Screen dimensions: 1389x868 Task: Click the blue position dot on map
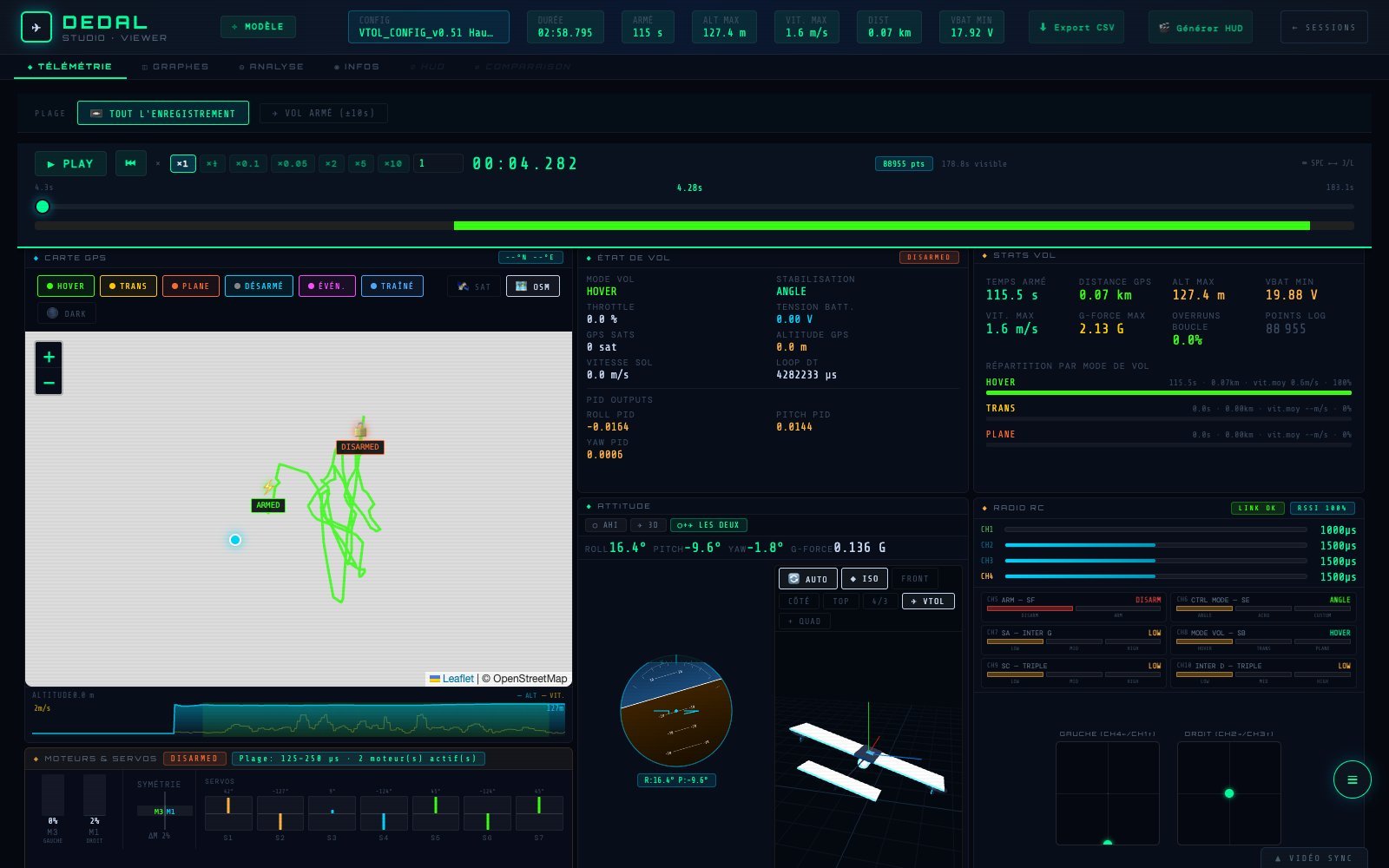pyautogui.click(x=235, y=540)
